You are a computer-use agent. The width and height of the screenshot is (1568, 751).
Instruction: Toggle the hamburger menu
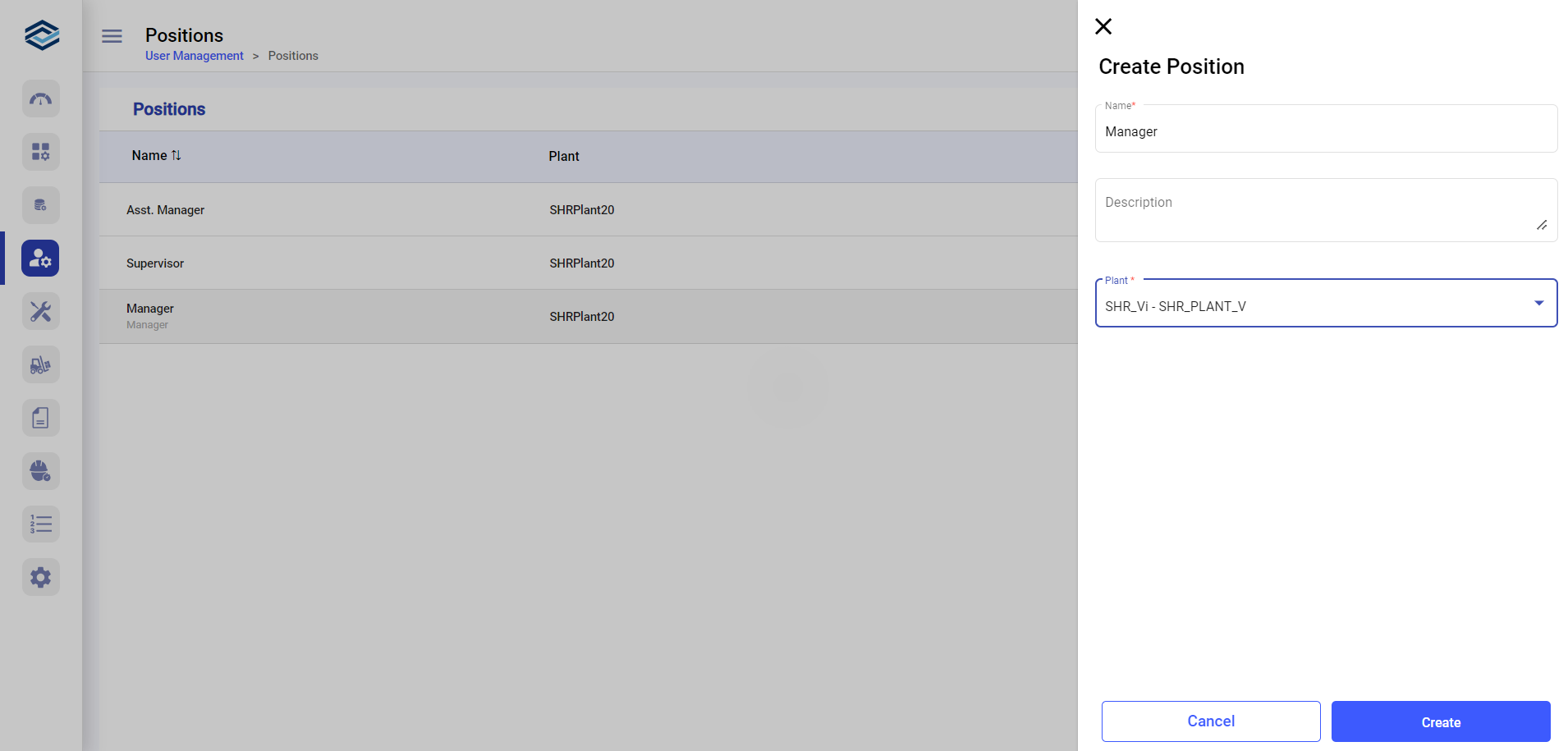[112, 36]
